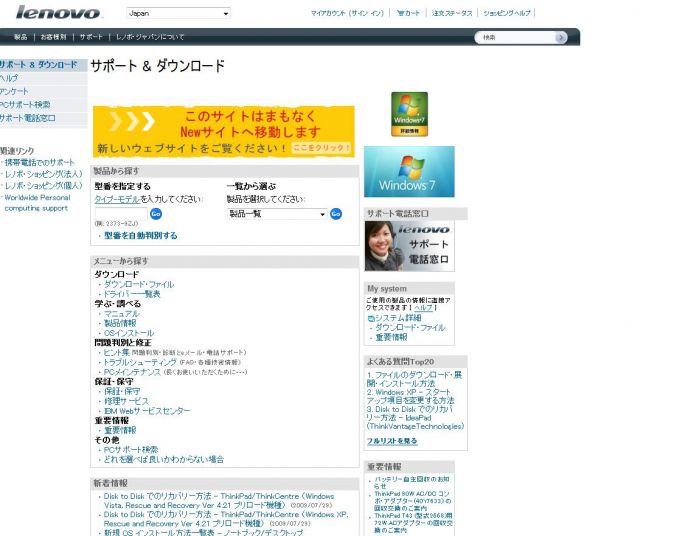Open OSインストール link
Screen dimensions: 680x536
tap(129, 333)
